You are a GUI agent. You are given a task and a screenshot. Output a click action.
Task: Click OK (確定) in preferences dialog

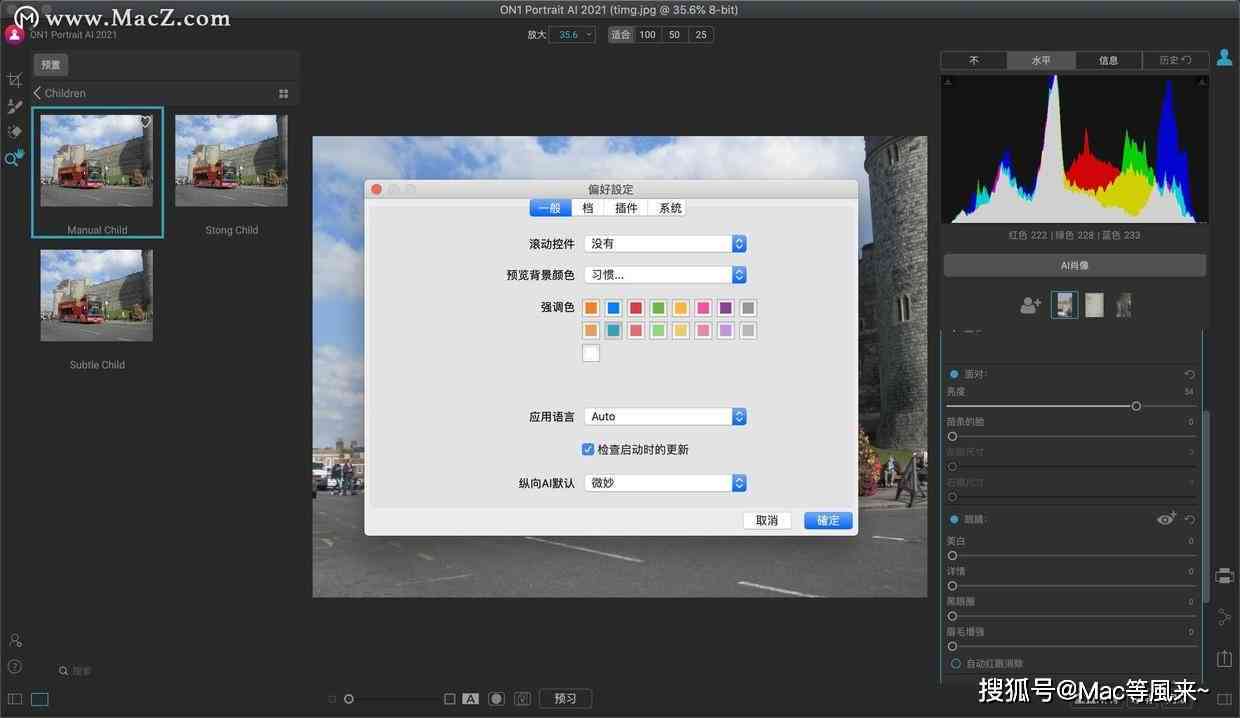828,520
